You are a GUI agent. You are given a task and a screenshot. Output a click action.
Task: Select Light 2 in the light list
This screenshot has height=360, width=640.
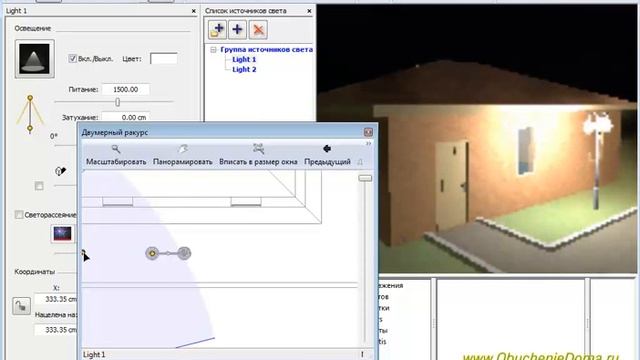[x=244, y=69]
